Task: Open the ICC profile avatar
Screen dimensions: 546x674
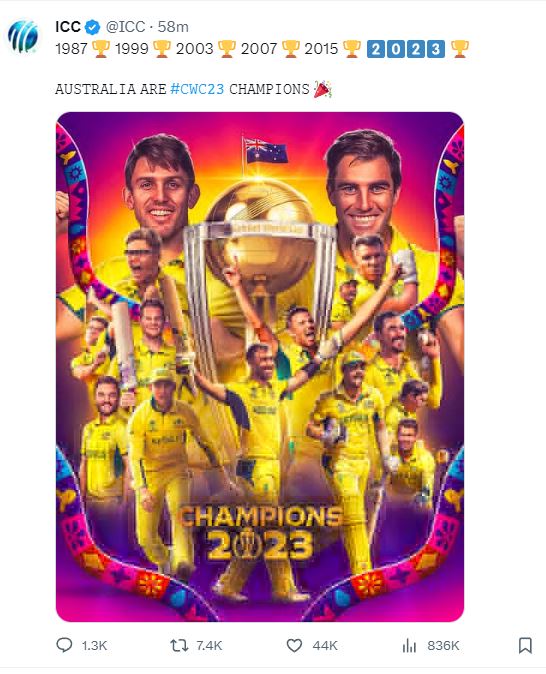Action: tap(23, 37)
